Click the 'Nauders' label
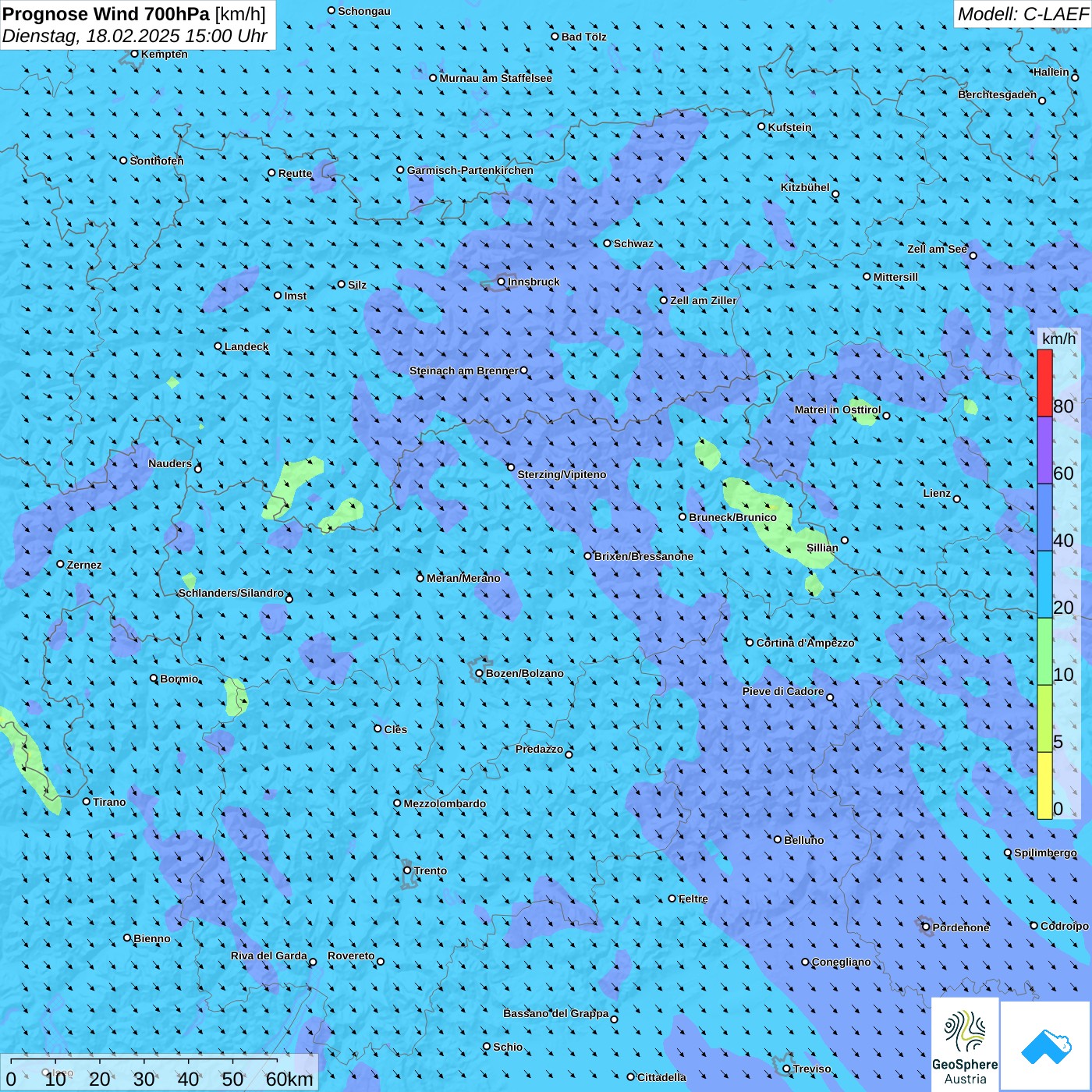1092x1092 pixels. point(170,463)
